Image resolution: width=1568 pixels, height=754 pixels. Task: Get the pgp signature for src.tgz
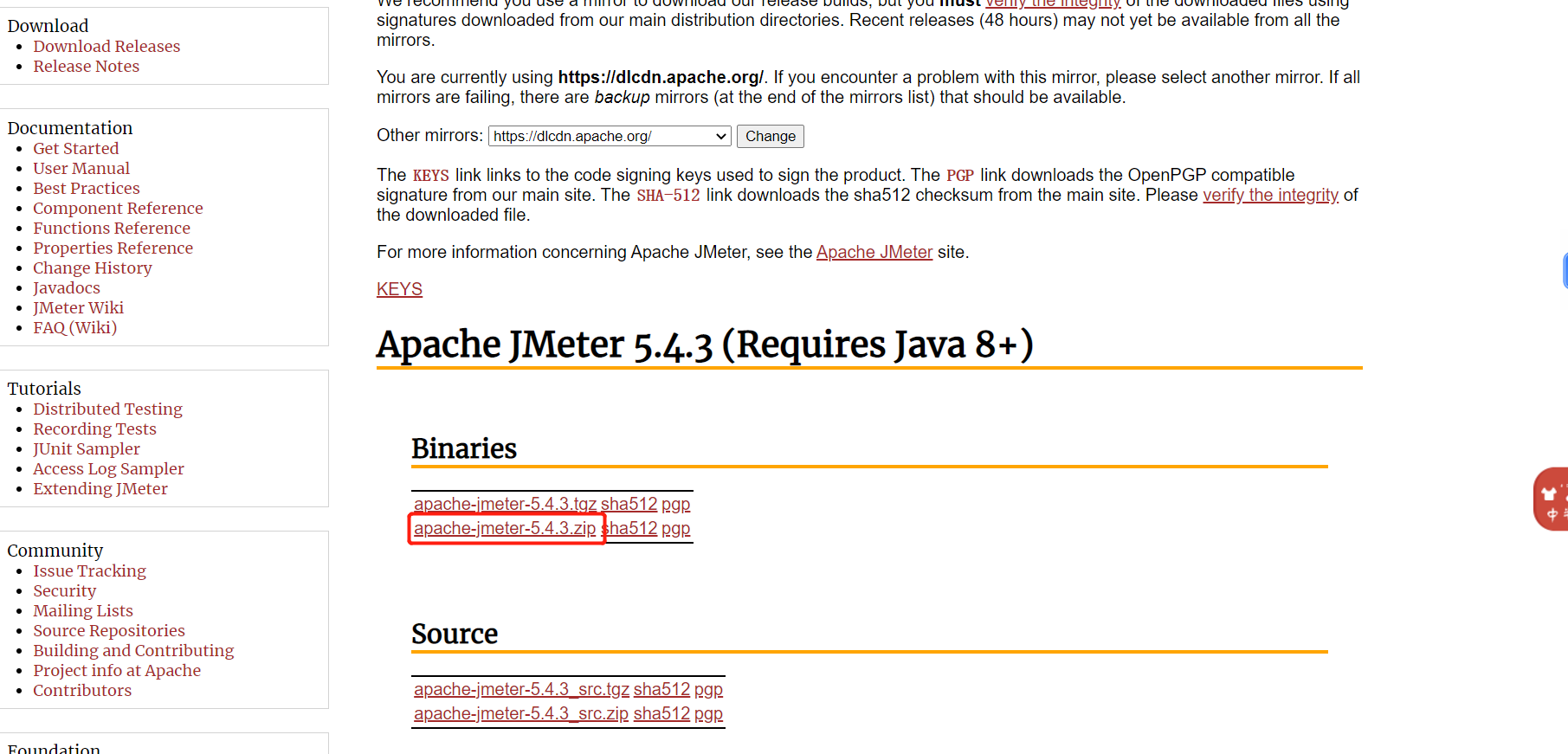pyautogui.click(x=708, y=689)
